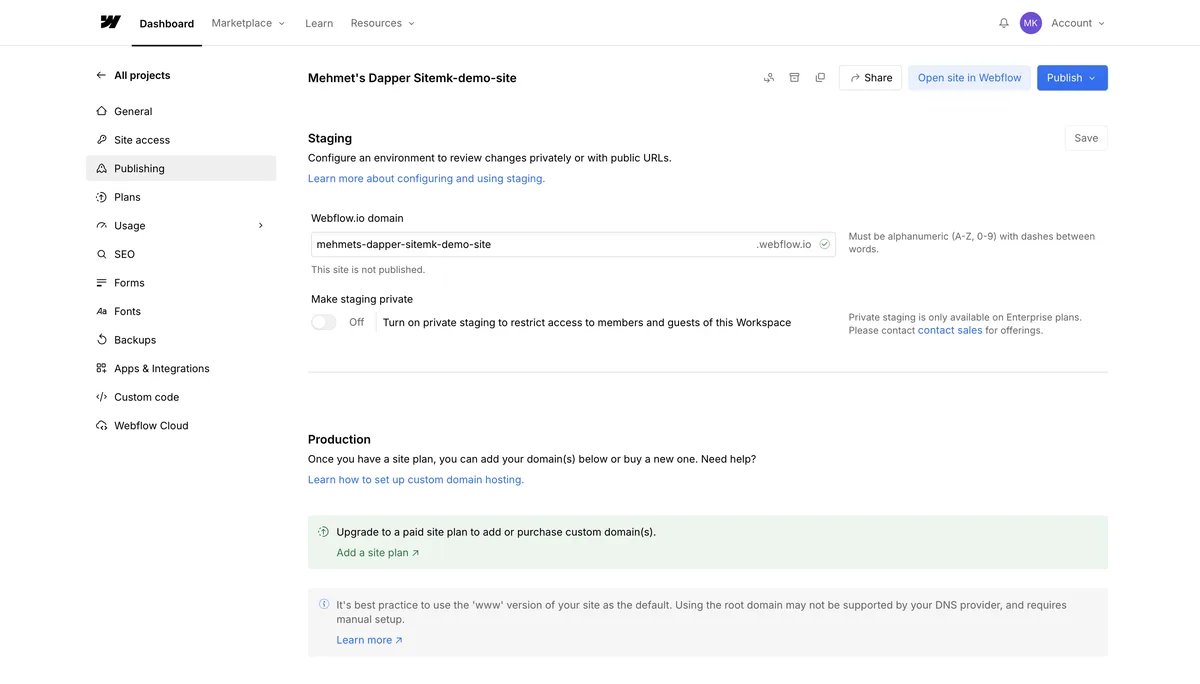The width and height of the screenshot is (1200, 684).
Task: Go to the Dashboard tab
Action: tap(167, 23)
